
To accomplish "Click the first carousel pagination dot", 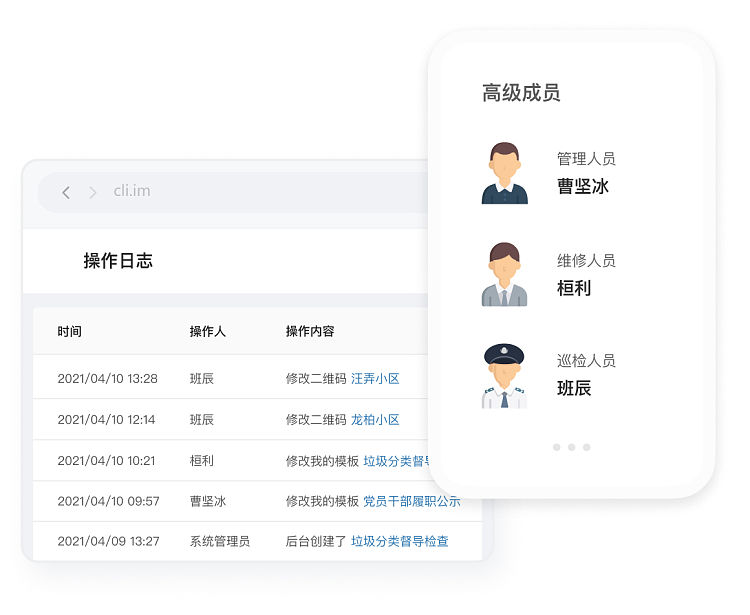I will coord(557,447).
